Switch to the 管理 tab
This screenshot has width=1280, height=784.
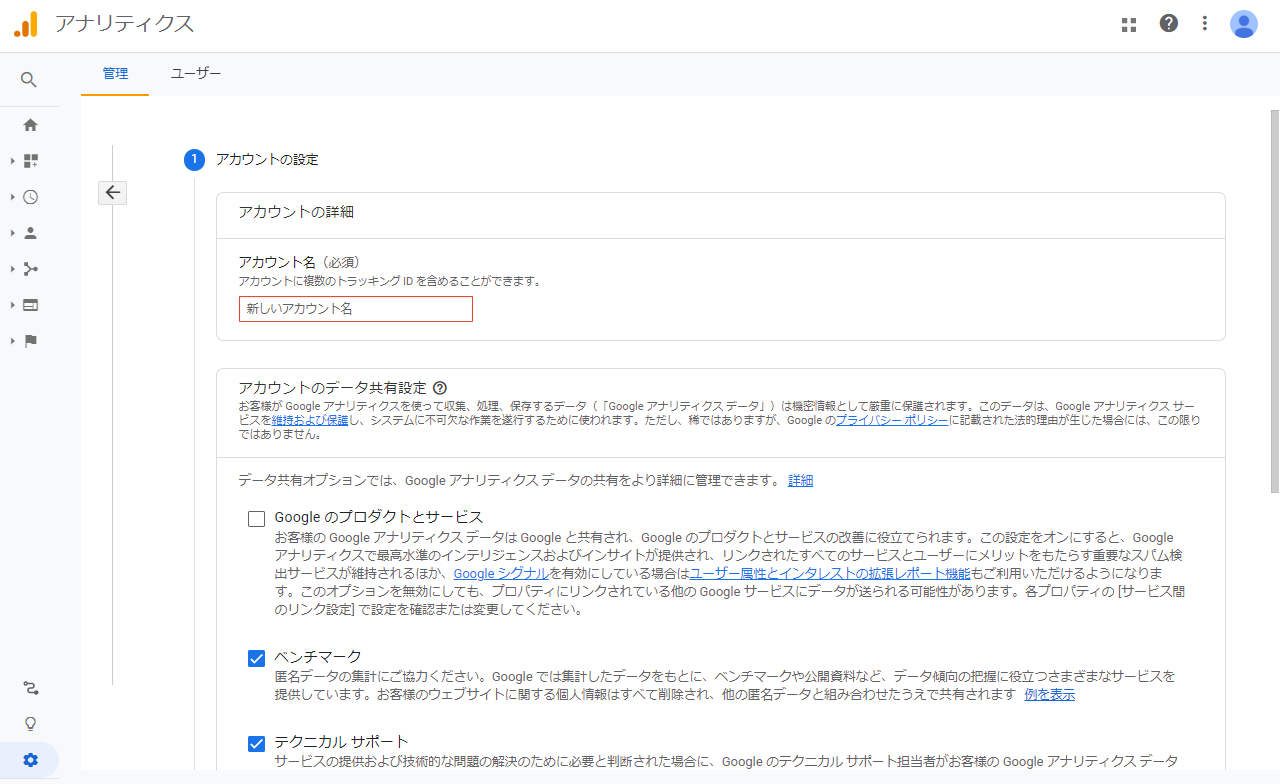[x=115, y=74]
